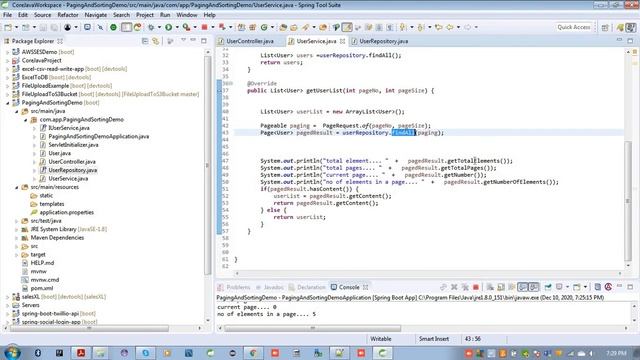Click the red Stop toolbar icon

[204, 27]
